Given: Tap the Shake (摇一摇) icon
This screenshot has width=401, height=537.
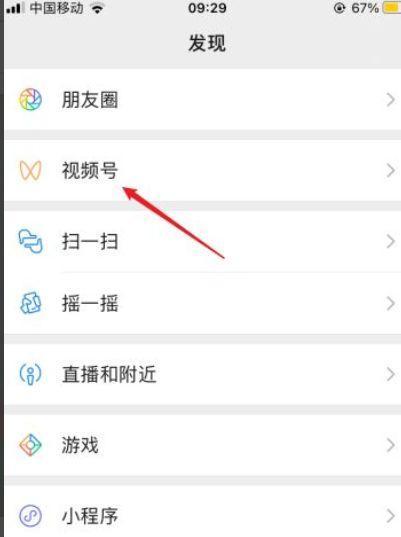Looking at the screenshot, I should tap(30, 303).
